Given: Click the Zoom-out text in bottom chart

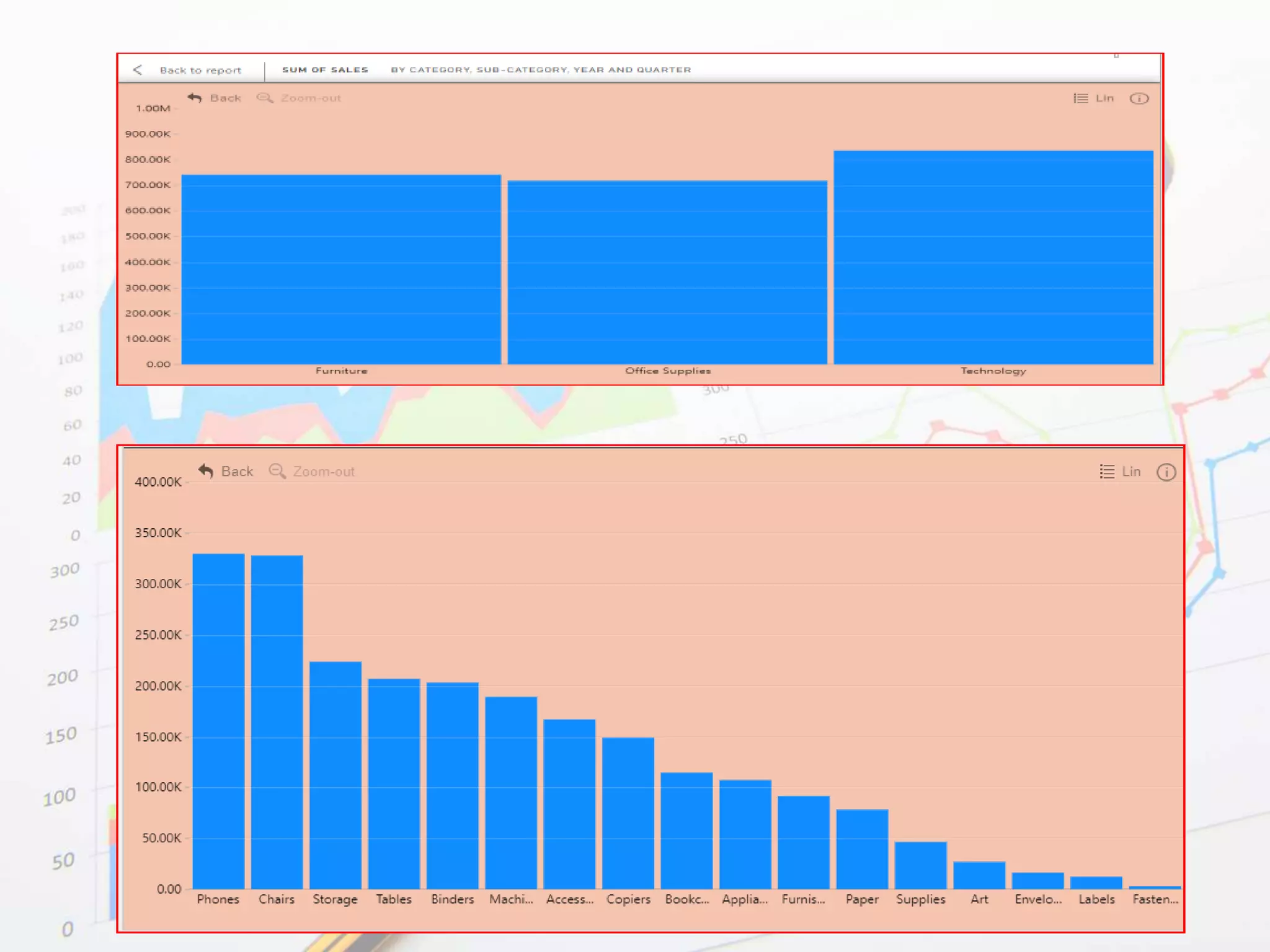Looking at the screenshot, I should click(x=324, y=472).
